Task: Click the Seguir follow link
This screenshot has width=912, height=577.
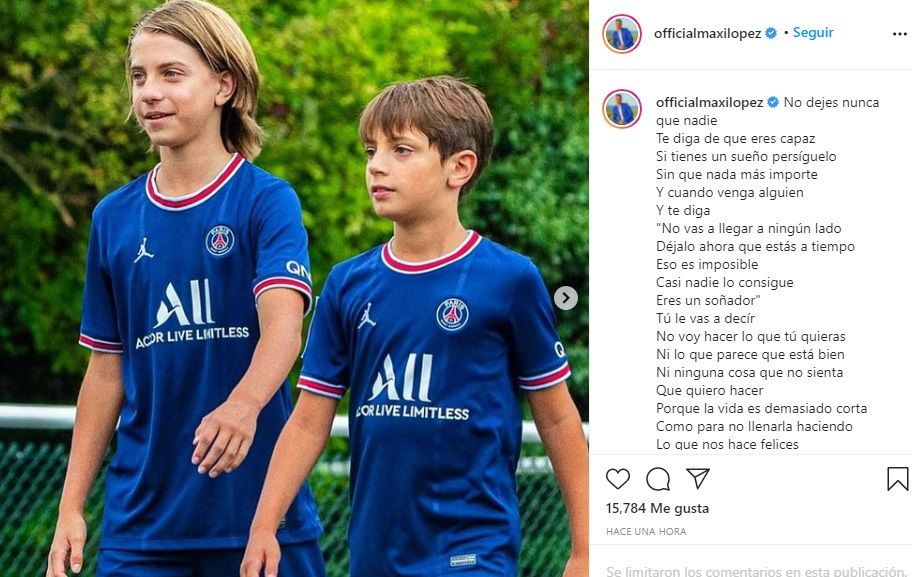Action: click(x=813, y=33)
